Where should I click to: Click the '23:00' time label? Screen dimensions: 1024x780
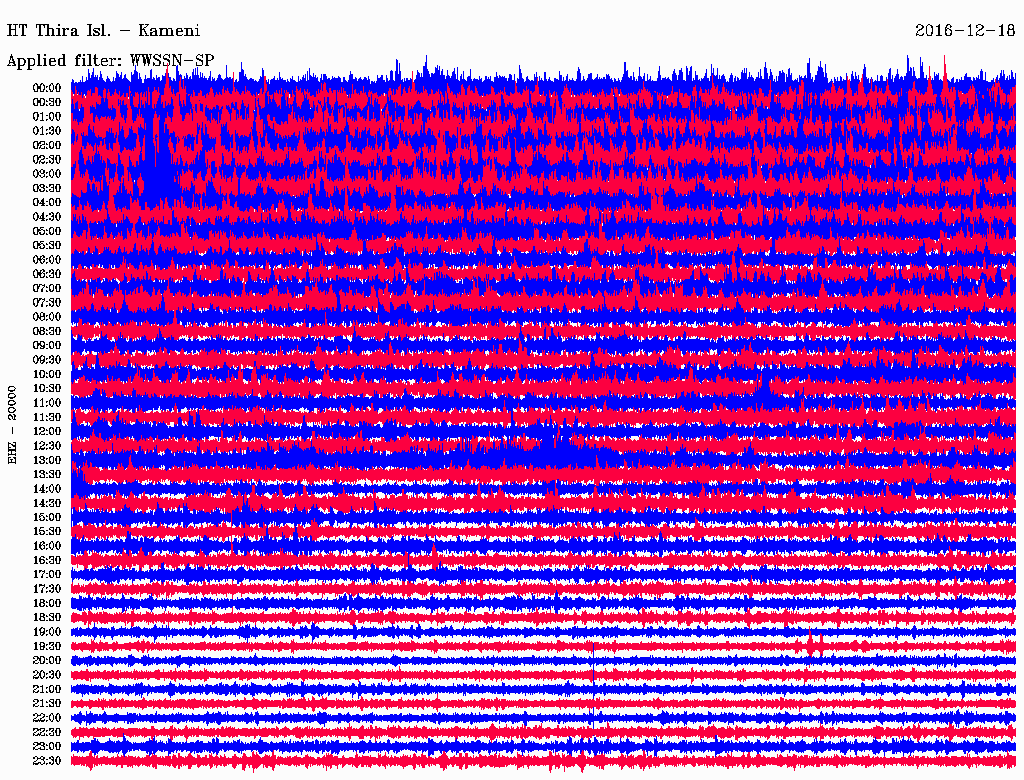[x=47, y=746]
